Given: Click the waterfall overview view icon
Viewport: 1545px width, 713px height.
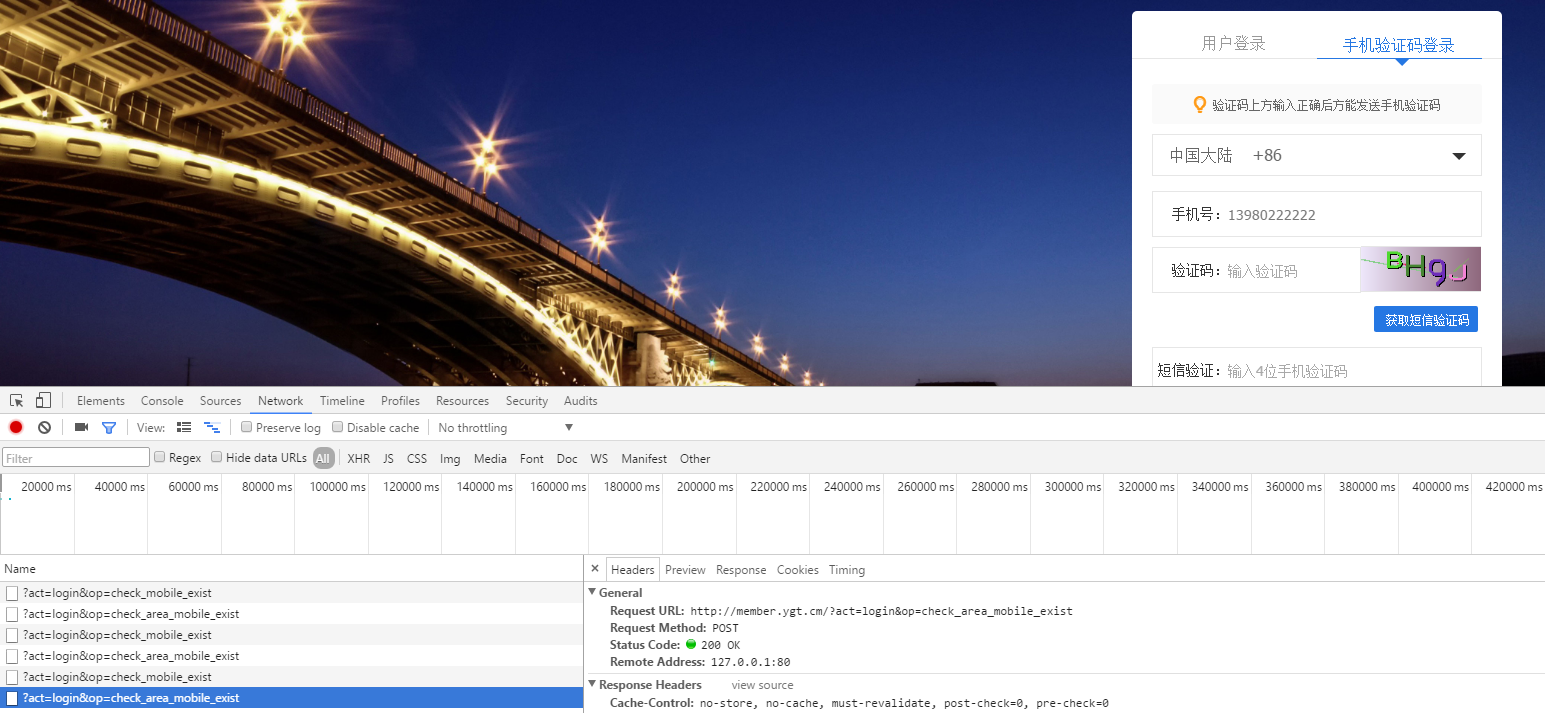Looking at the screenshot, I should (x=211, y=427).
